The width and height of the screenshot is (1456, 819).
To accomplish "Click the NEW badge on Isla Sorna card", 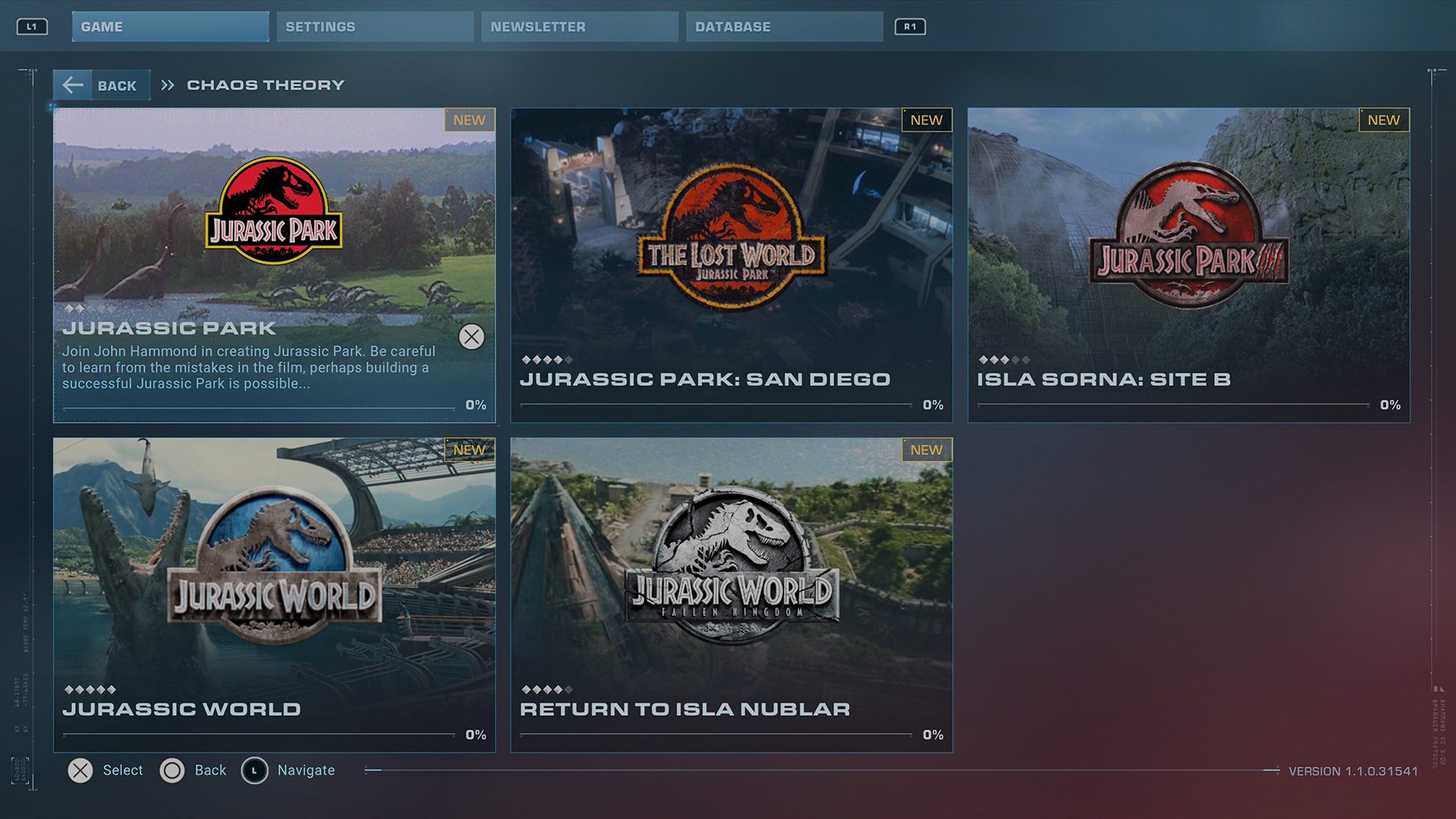I will [1383, 120].
